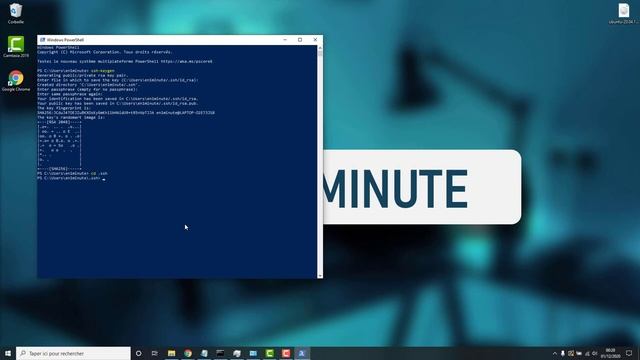
Task: Click the cd .ssh command line
Action: (x=73, y=173)
